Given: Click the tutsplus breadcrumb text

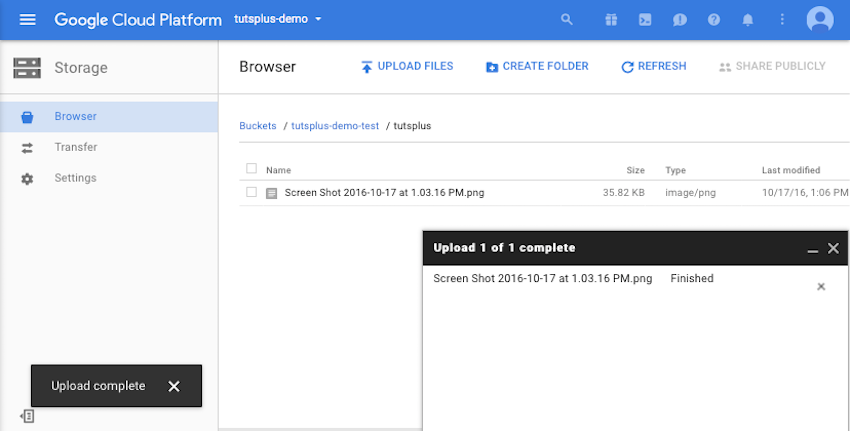Looking at the screenshot, I should (x=413, y=126).
